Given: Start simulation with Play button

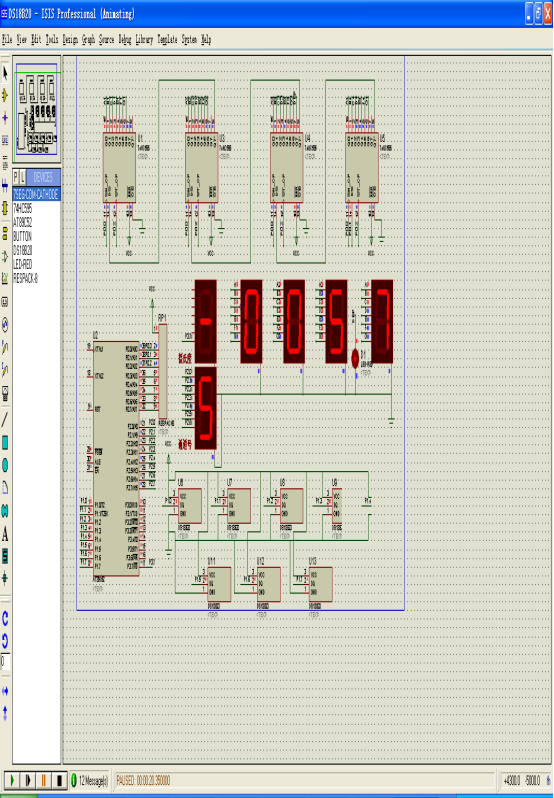Looking at the screenshot, I should (12, 780).
